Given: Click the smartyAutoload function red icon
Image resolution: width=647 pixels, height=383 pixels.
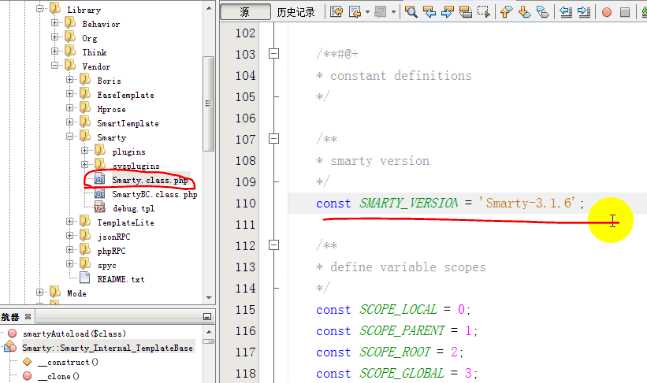Looking at the screenshot, I should pyautogui.click(x=12, y=333).
